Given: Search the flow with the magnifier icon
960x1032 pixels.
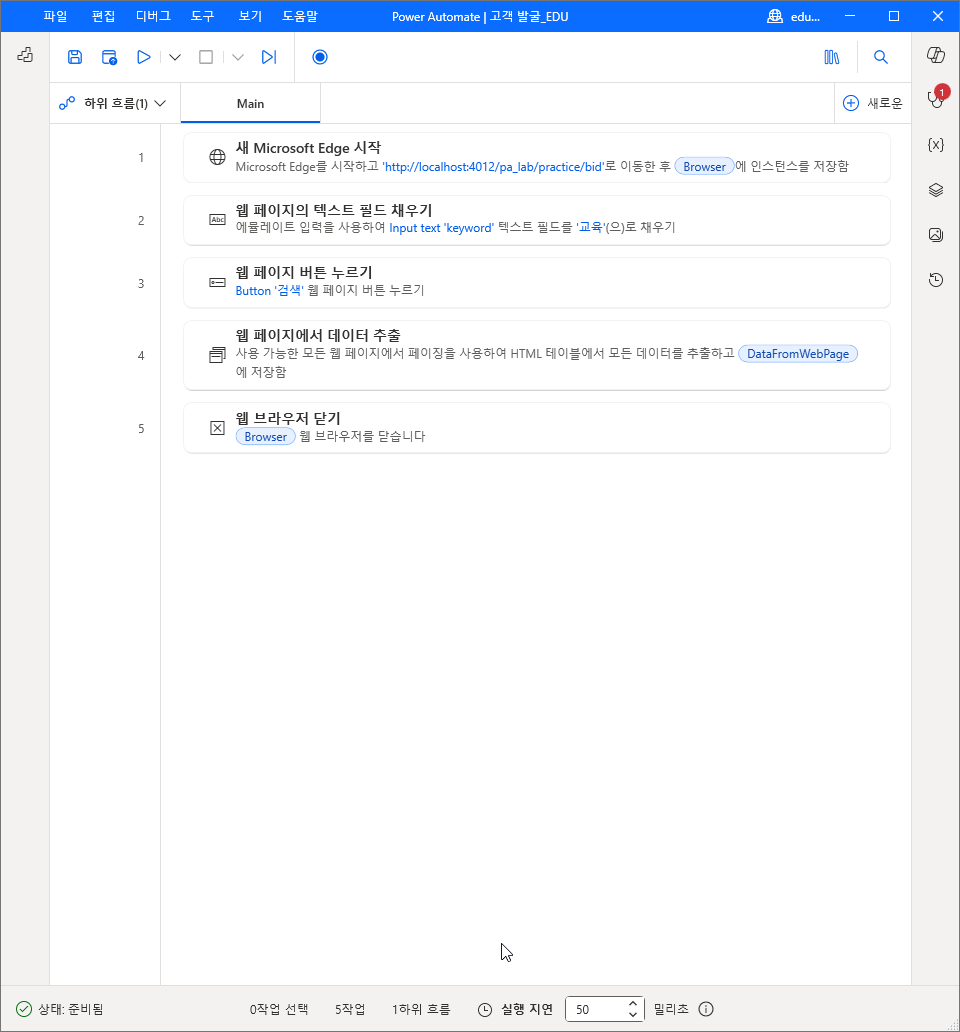Looking at the screenshot, I should tap(880, 57).
